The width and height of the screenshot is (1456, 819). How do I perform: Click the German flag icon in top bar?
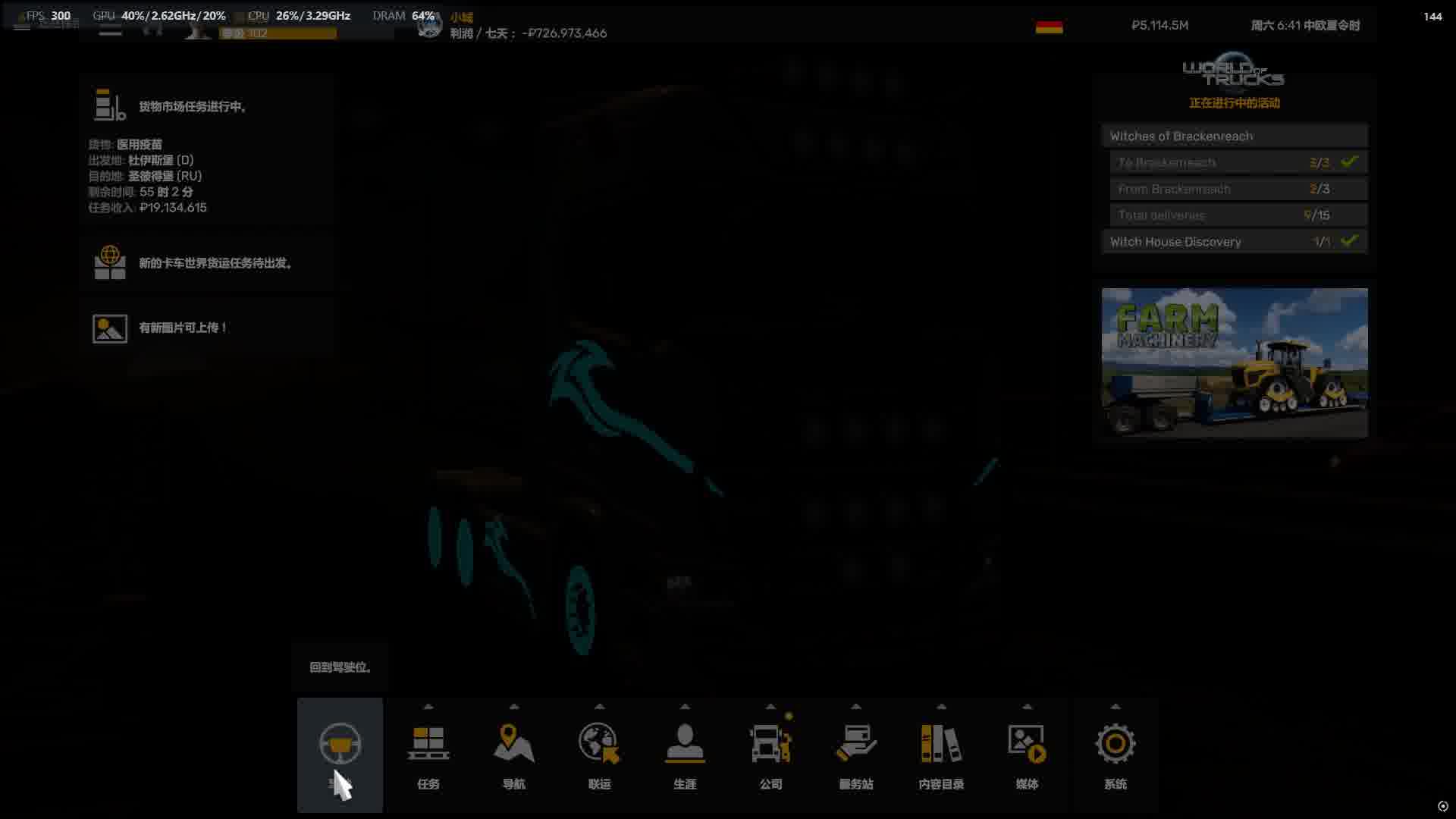[1049, 27]
